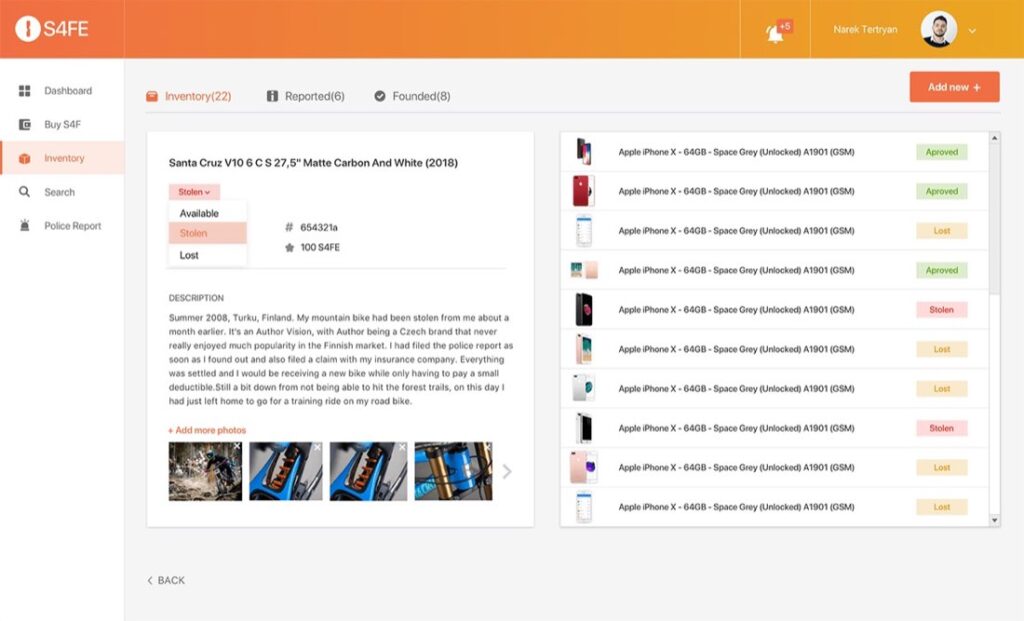The width and height of the screenshot is (1024, 621).
Task: Select Inventory in the left sidebar
Action: [62, 158]
